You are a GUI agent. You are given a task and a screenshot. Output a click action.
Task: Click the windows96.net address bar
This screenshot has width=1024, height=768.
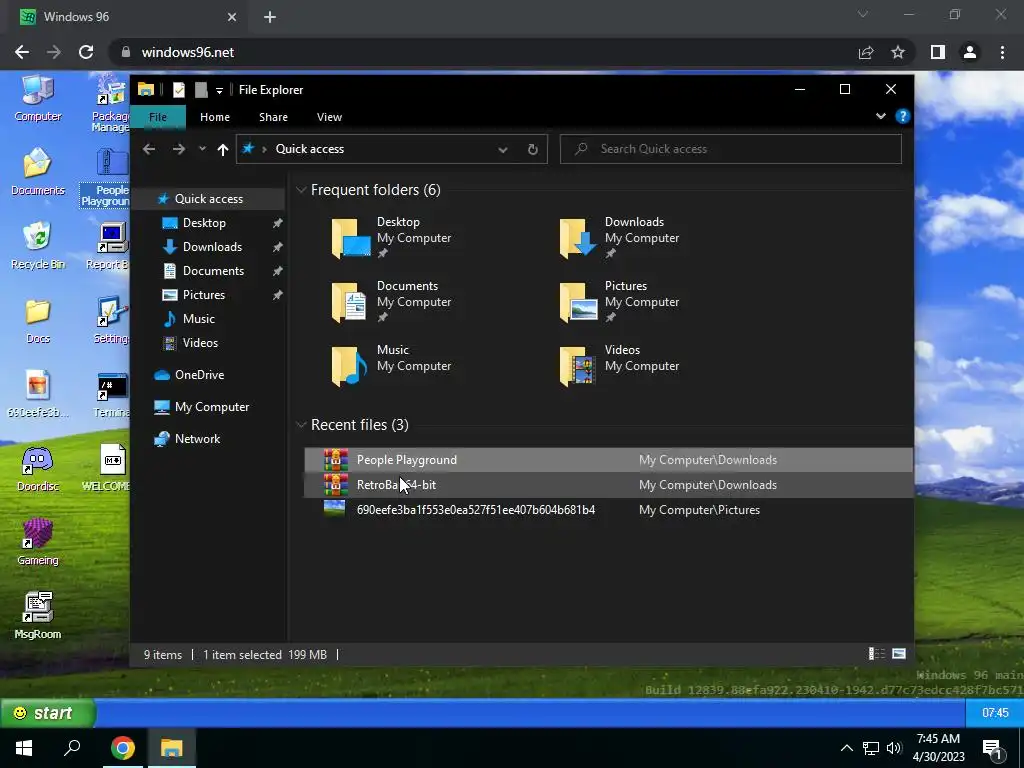(x=483, y=52)
